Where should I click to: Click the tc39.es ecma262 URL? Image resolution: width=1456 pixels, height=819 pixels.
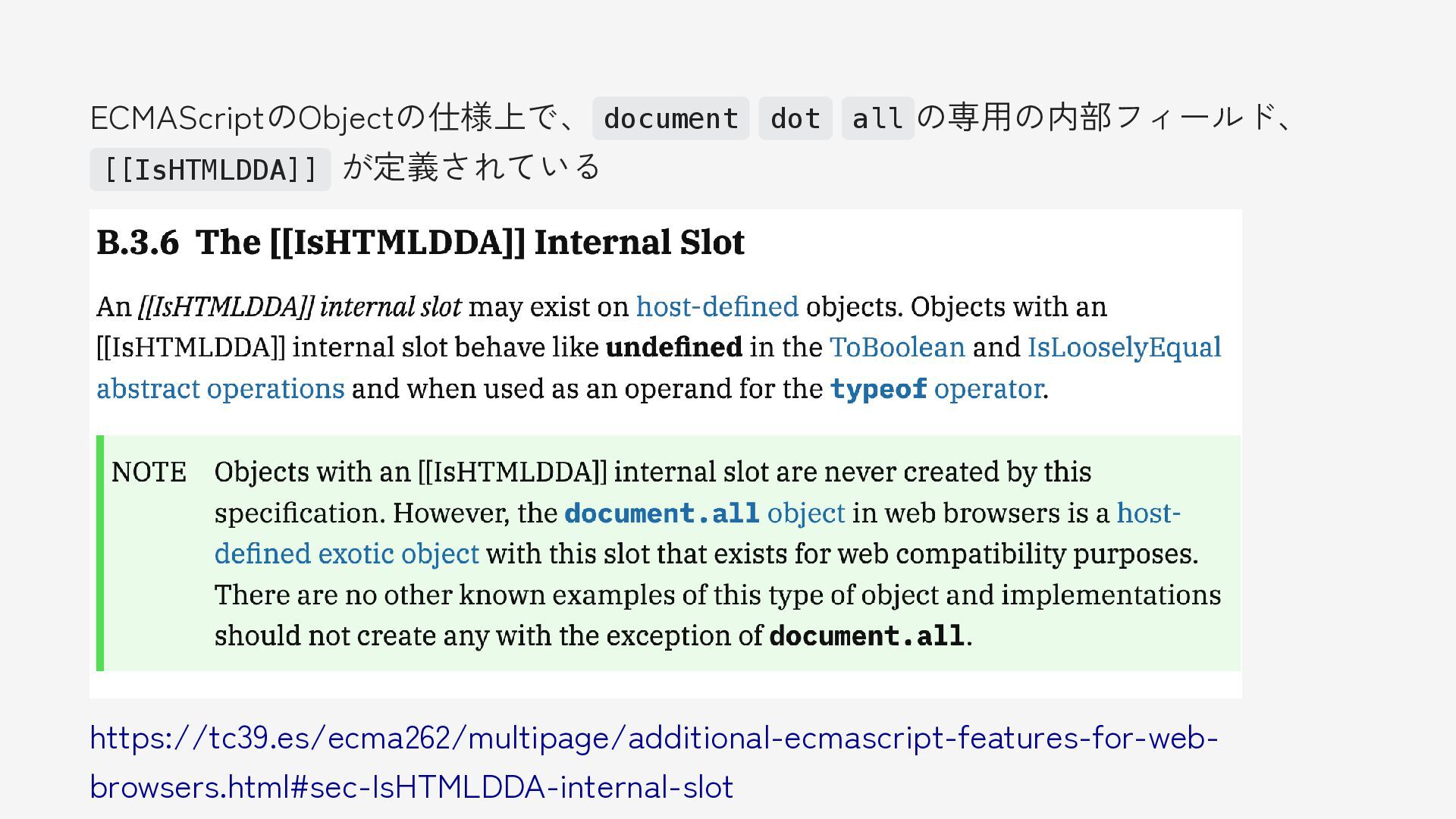pos(653,738)
